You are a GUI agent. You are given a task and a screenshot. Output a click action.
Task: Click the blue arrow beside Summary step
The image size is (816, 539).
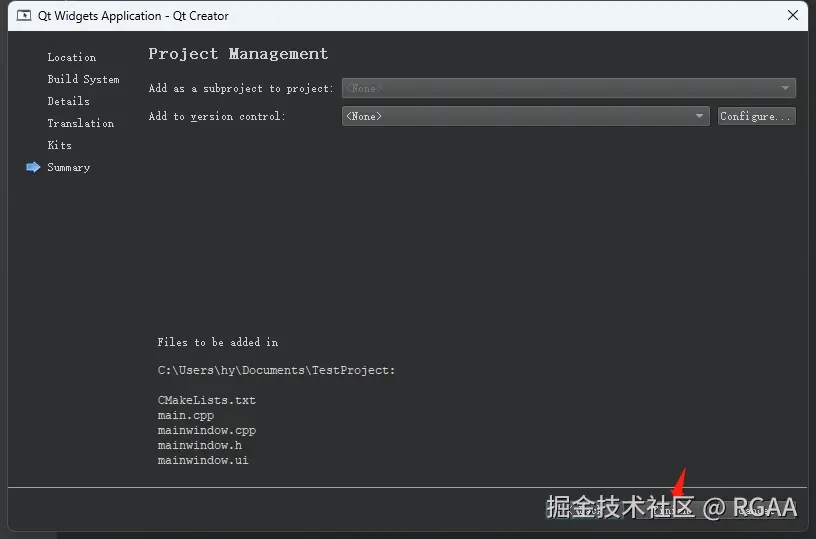click(x=33, y=167)
